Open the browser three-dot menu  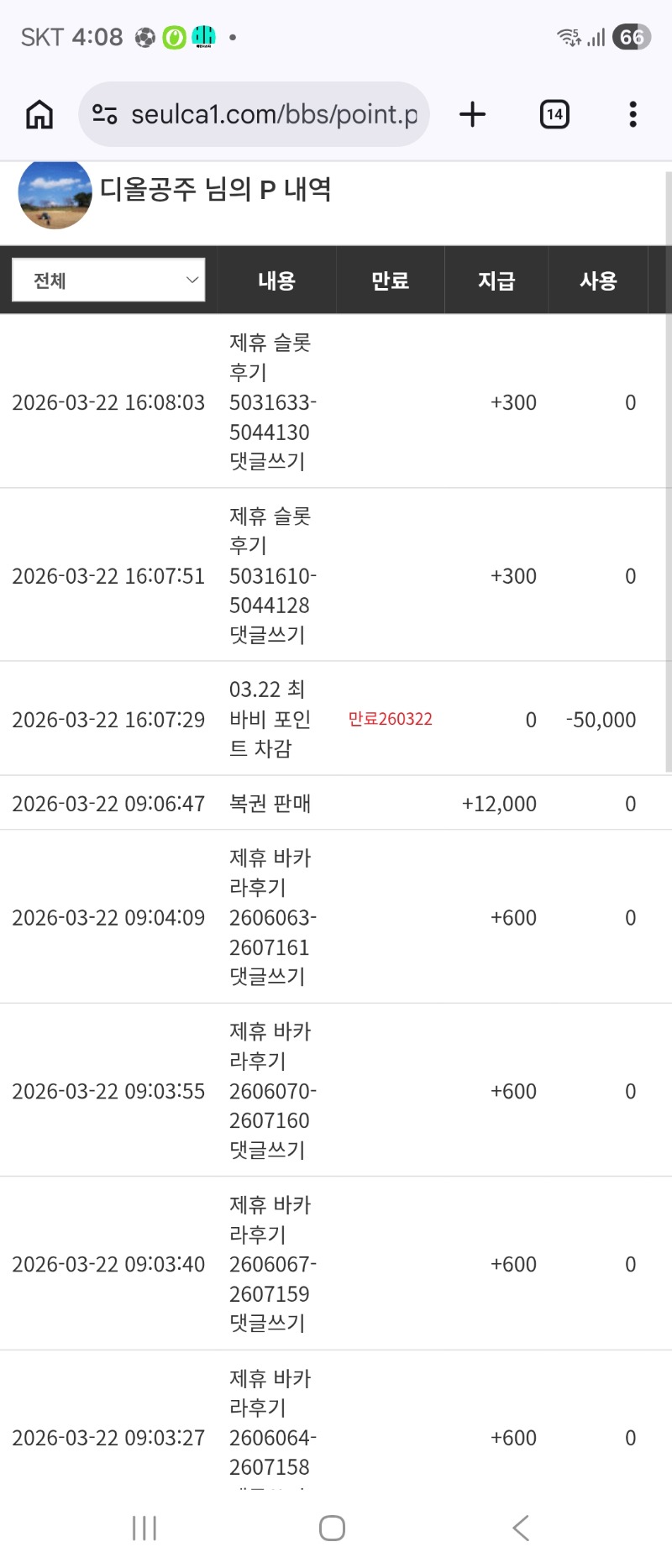[633, 114]
